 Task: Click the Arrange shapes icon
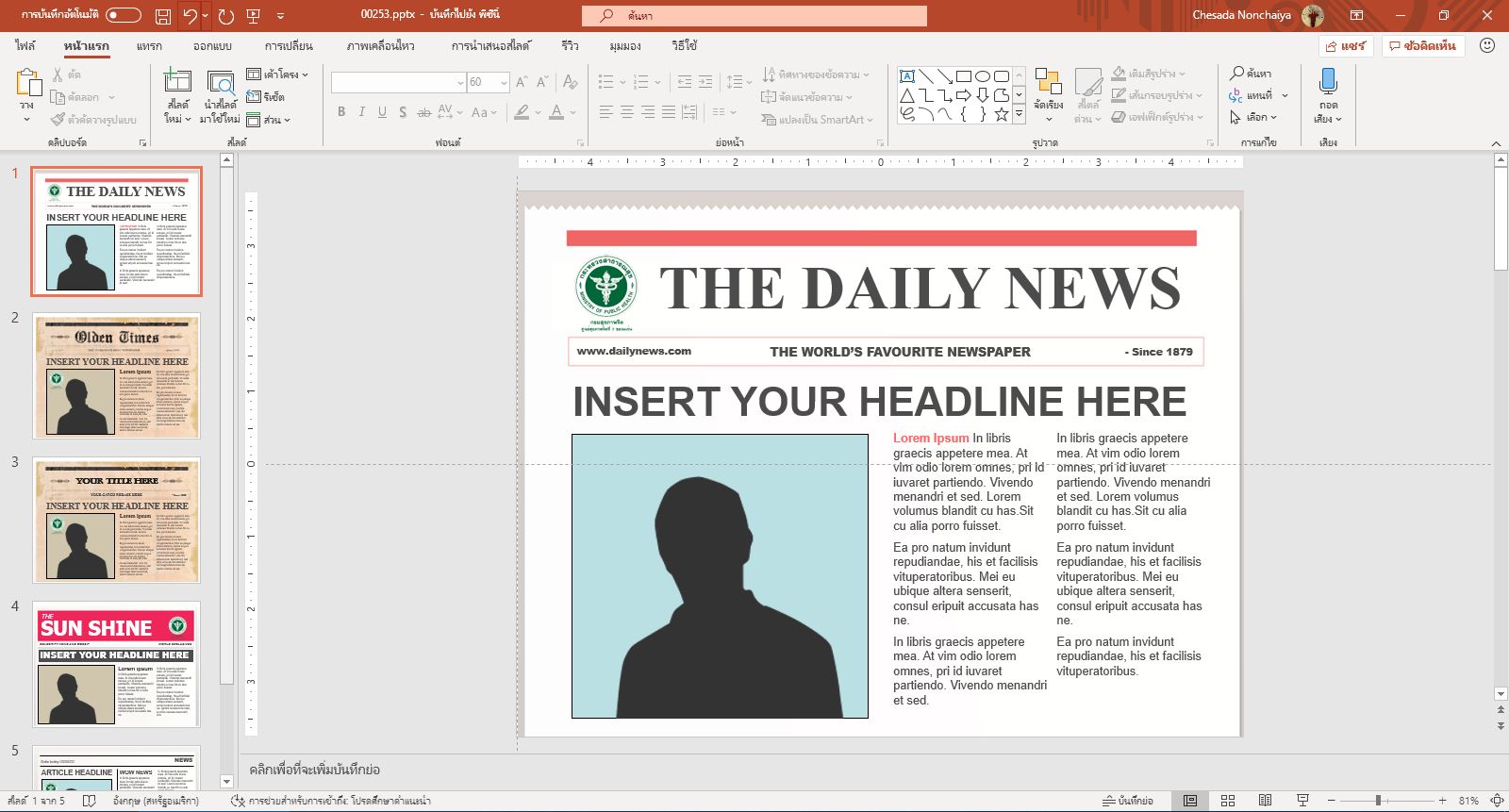tap(1048, 82)
